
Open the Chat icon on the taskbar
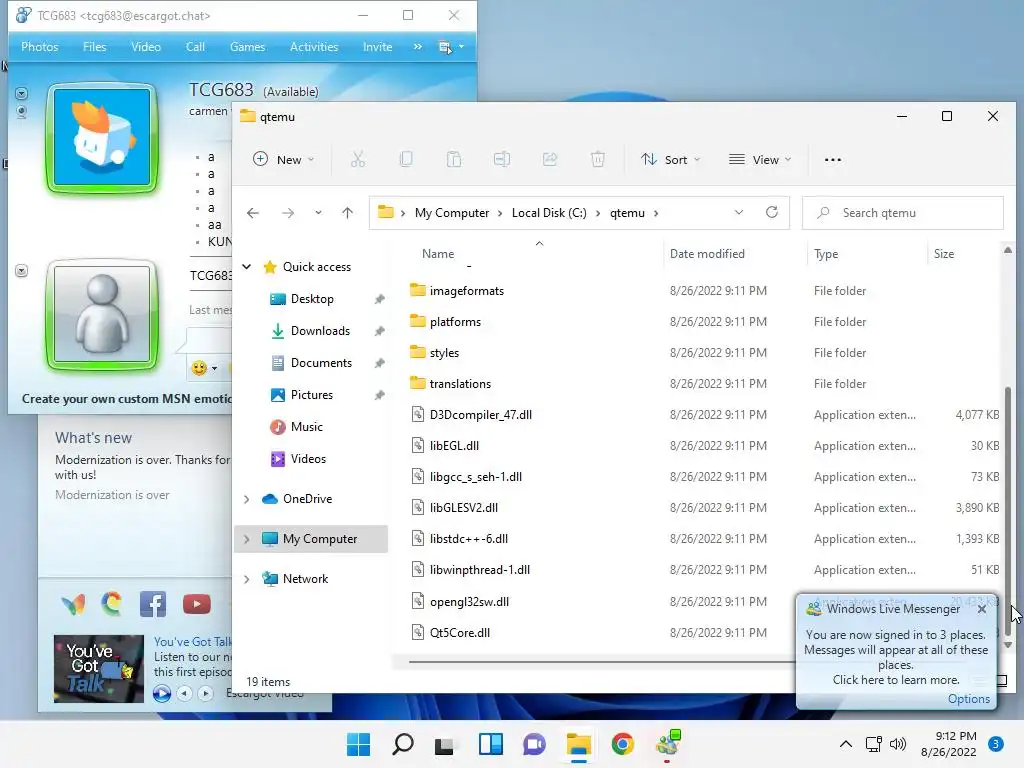[534, 744]
